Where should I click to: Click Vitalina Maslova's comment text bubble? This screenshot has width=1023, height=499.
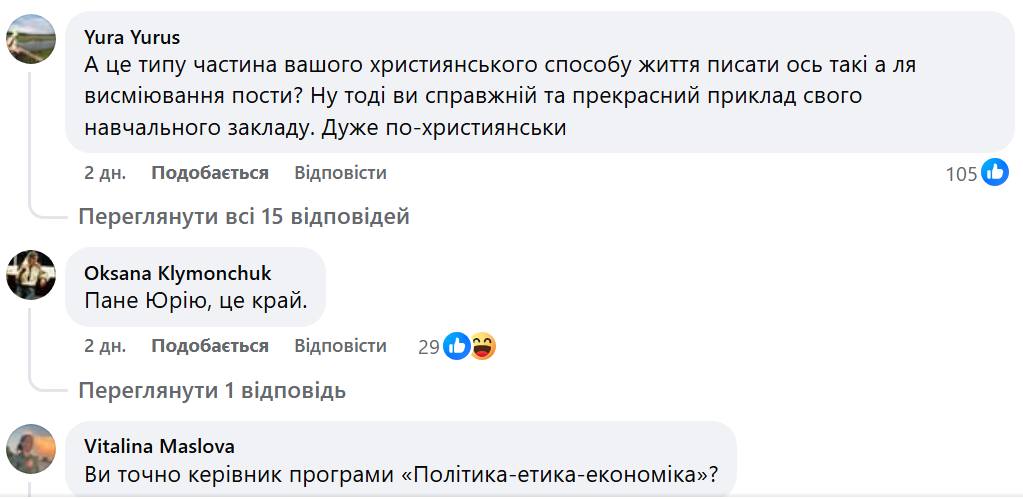(x=400, y=475)
